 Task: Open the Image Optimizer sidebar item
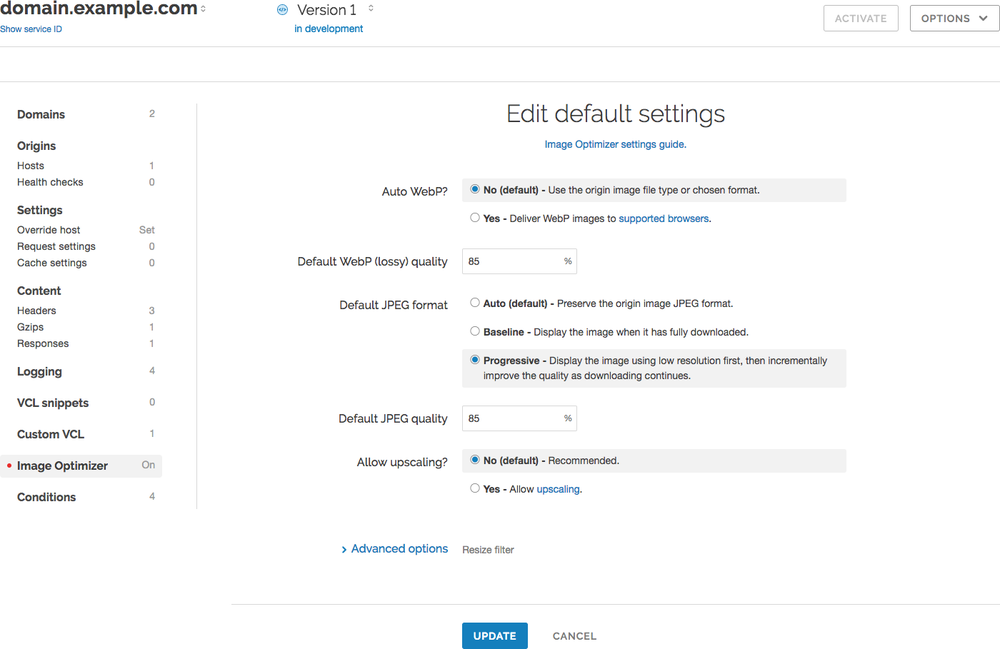62,466
